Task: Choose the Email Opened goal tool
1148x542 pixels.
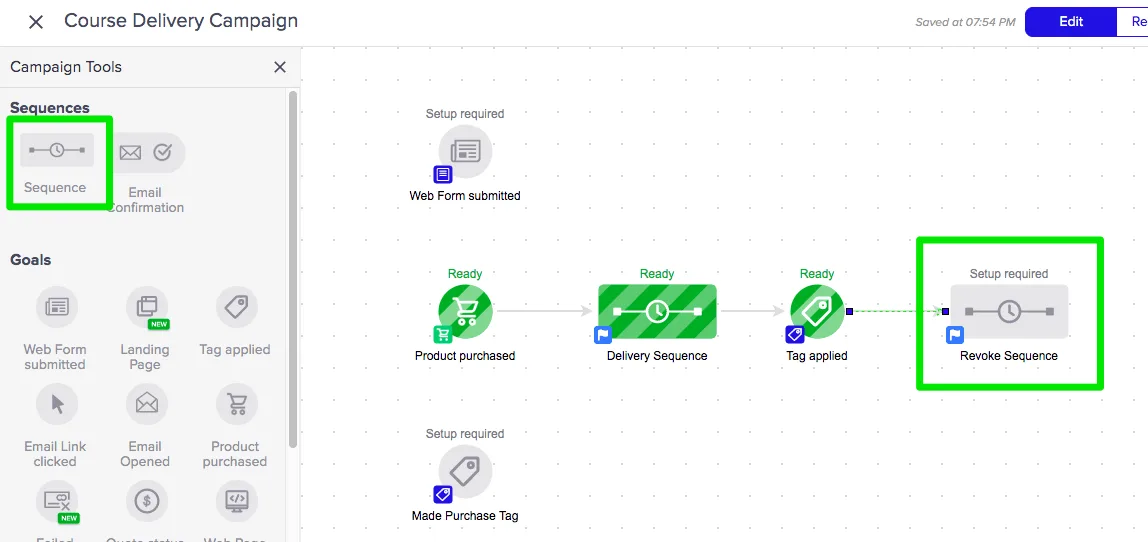Action: click(x=146, y=404)
